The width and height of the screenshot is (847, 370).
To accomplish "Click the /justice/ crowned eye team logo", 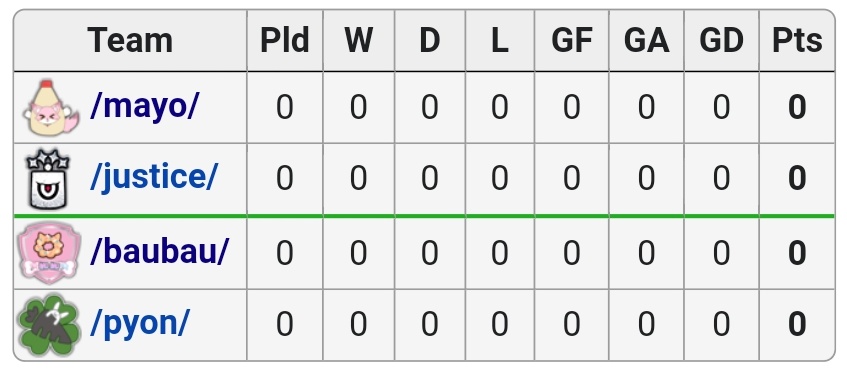I will (x=48, y=179).
